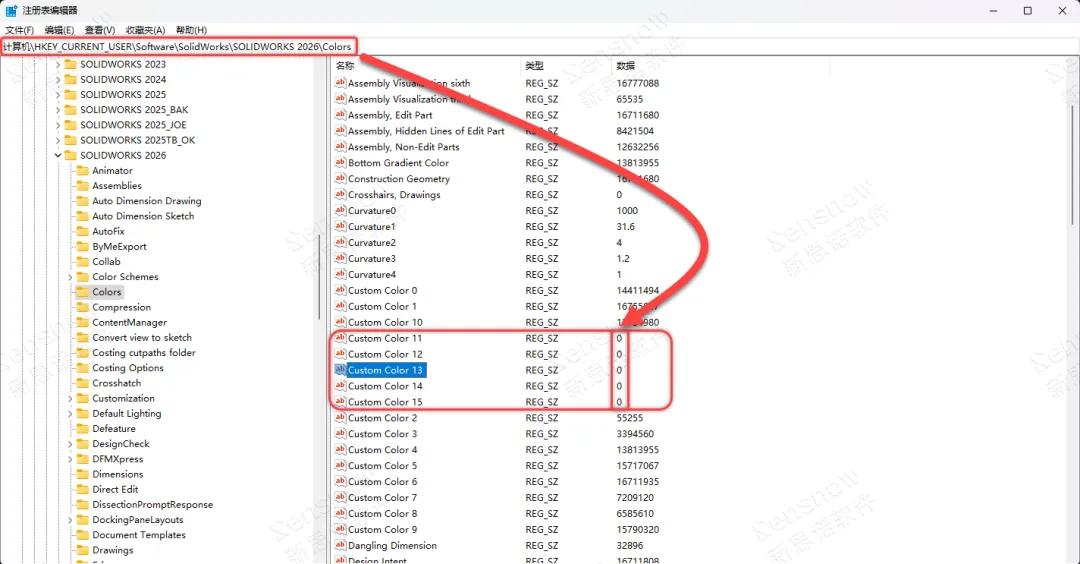Image resolution: width=1080 pixels, height=564 pixels.
Task: Click the Colors folder icon in tree
Action: click(x=82, y=292)
